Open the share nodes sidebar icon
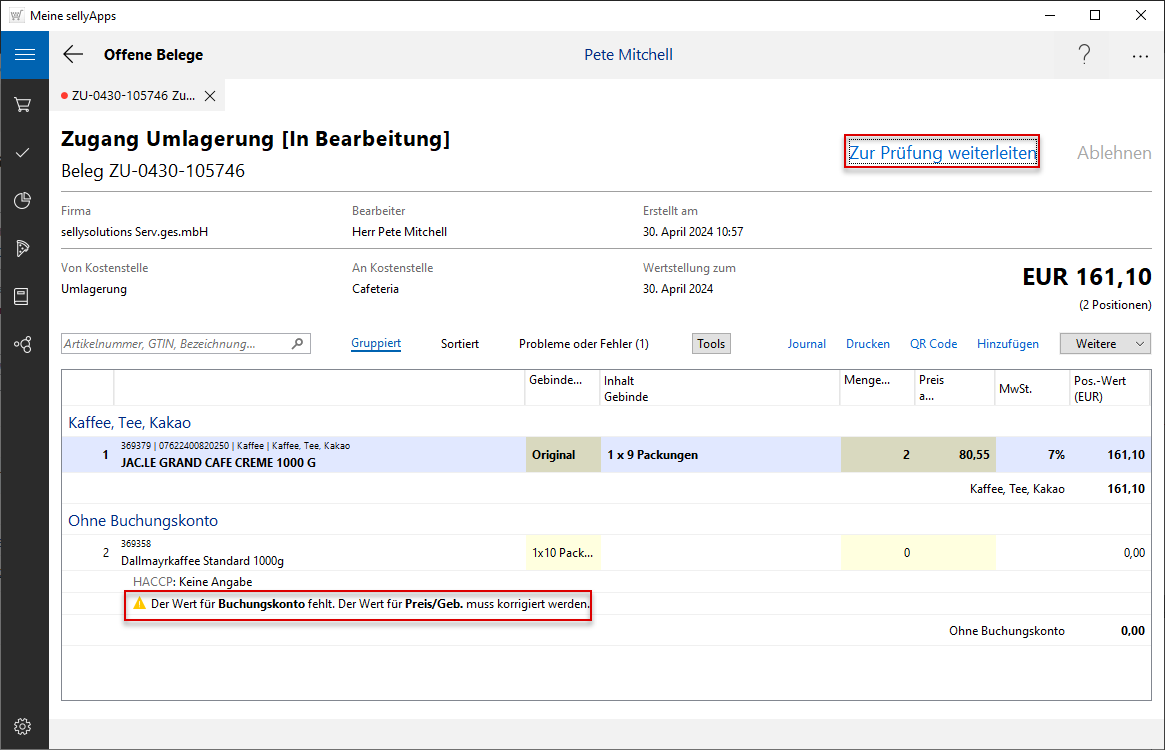The image size is (1165, 750). tap(24, 345)
